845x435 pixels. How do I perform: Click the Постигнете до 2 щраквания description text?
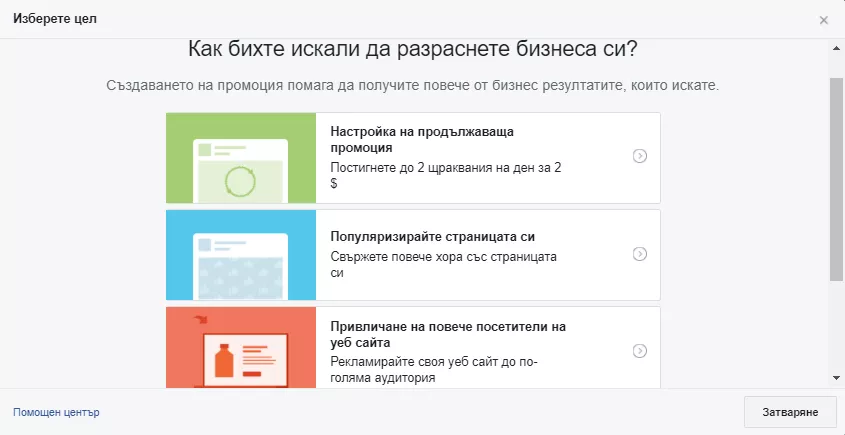[446, 175]
